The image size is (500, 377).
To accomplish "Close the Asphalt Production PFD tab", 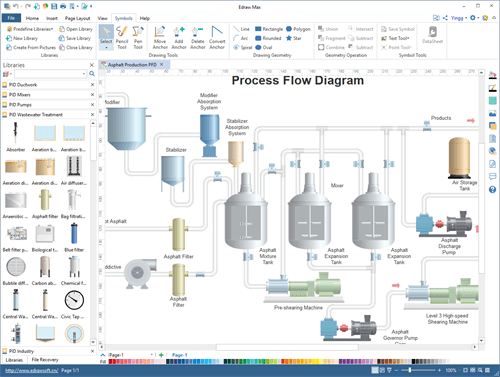I will 162,64.
